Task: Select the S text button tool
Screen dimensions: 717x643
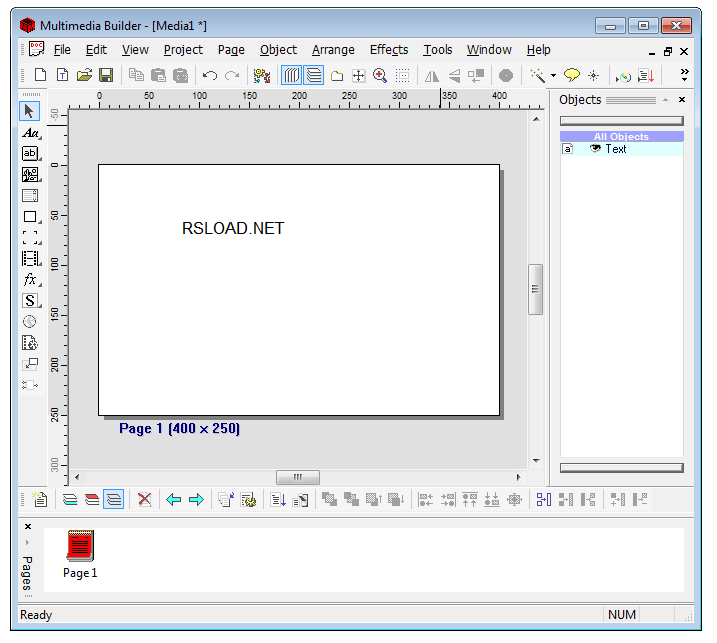Action: pos(31,300)
